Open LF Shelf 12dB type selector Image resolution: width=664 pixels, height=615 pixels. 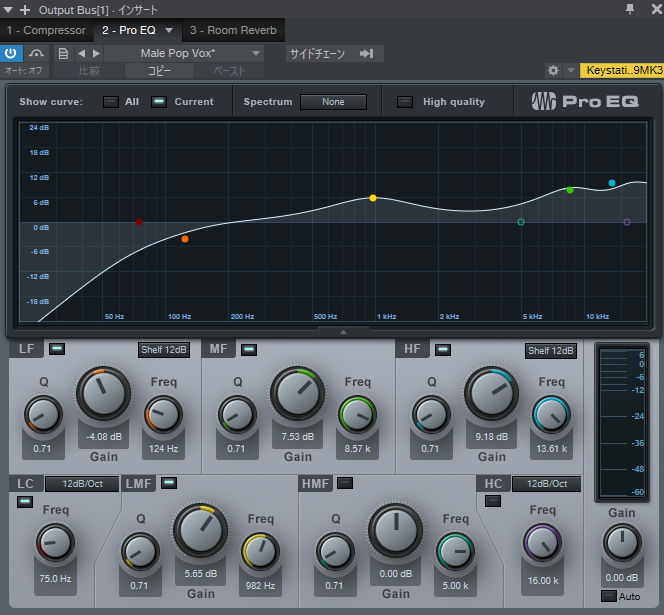163,350
